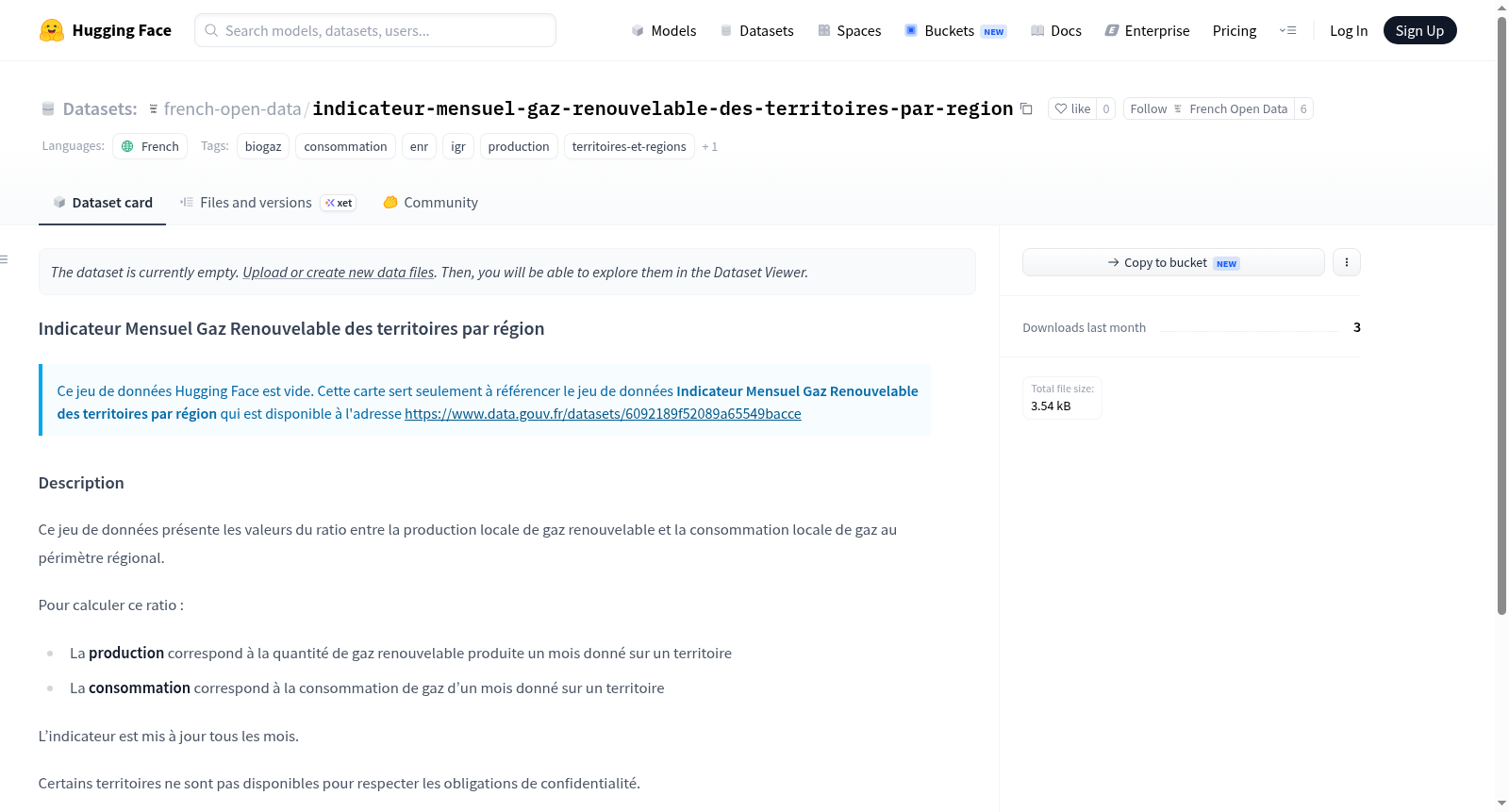Switch to Files and versions tab

[268, 202]
